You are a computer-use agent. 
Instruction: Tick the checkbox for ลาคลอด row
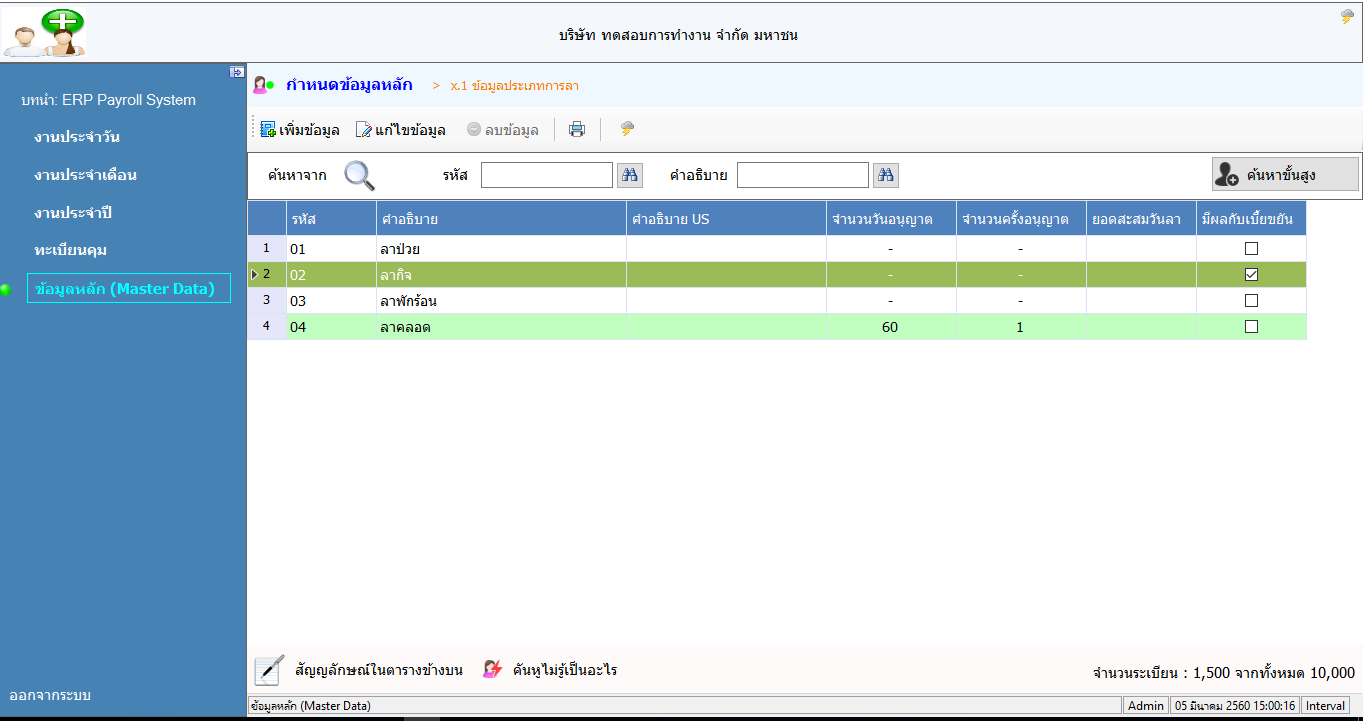pyautogui.click(x=1251, y=326)
